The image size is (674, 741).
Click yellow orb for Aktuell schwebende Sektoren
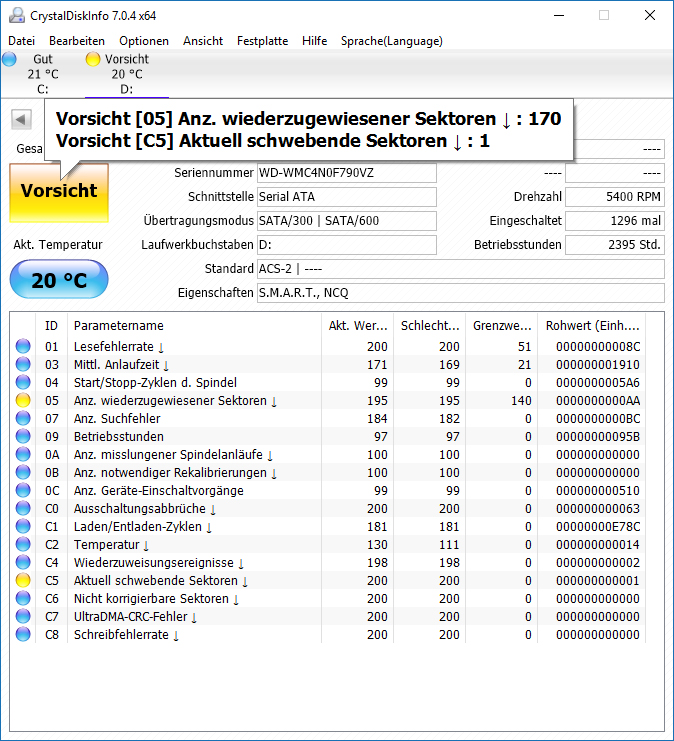click(23, 580)
